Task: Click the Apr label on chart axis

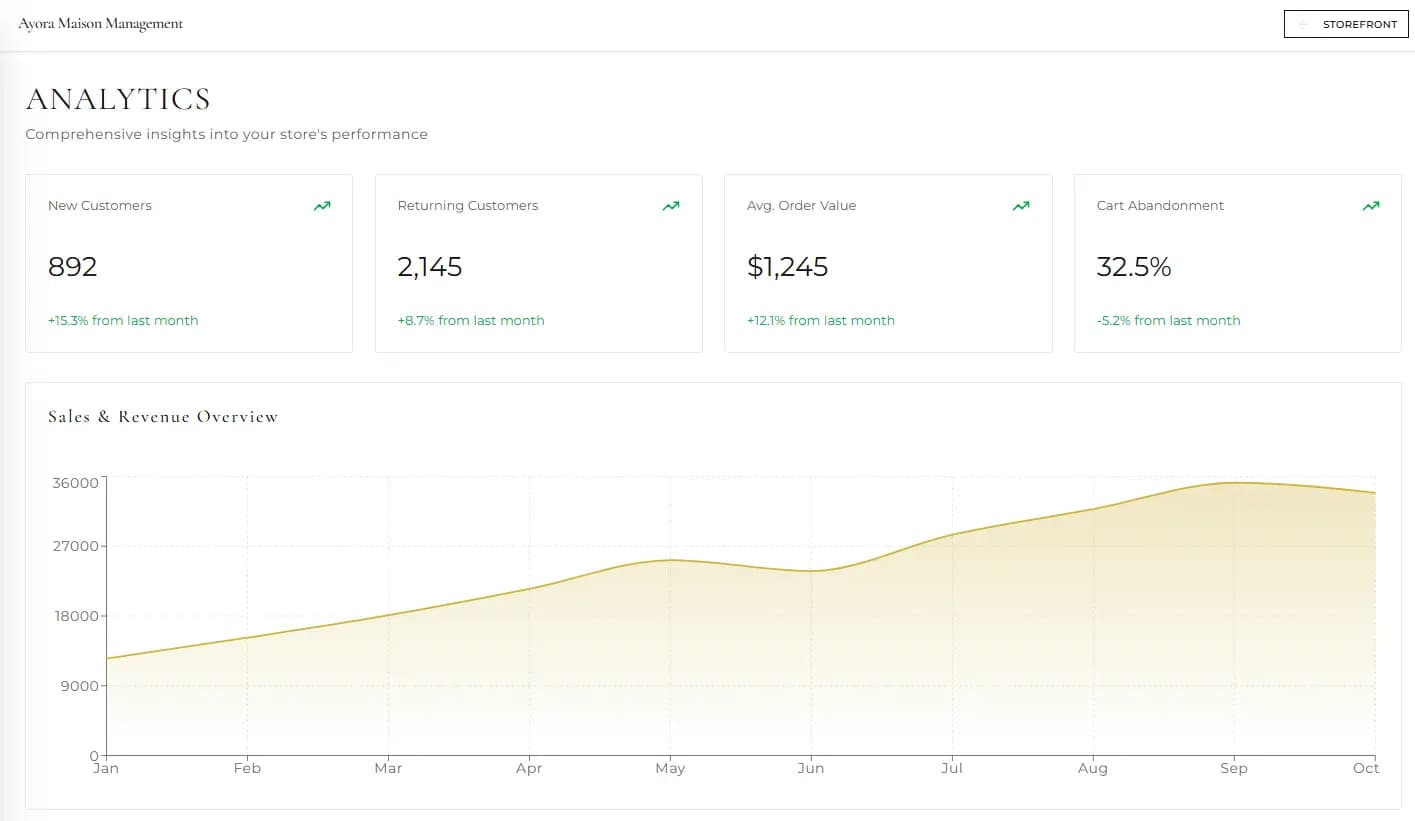Action: tap(529, 768)
